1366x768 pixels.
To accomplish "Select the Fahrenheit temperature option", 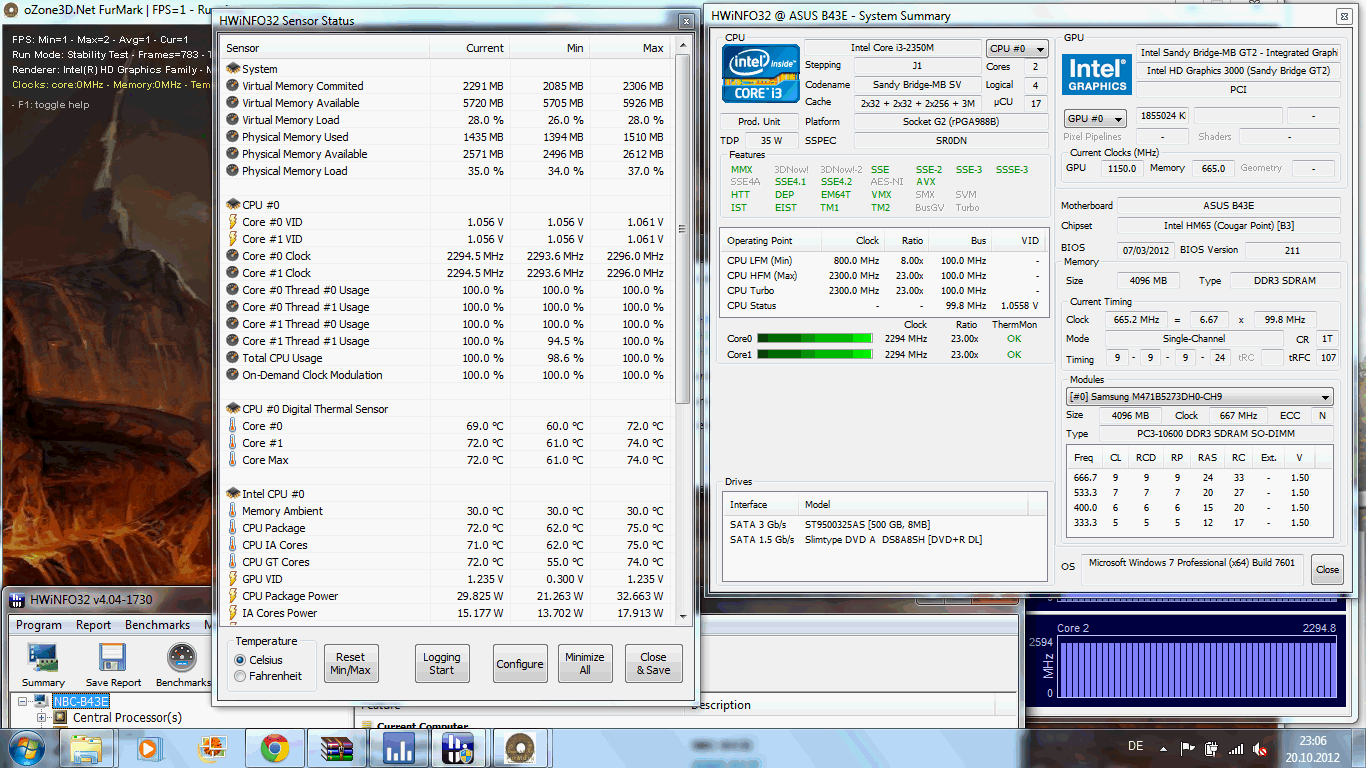I will [x=240, y=677].
